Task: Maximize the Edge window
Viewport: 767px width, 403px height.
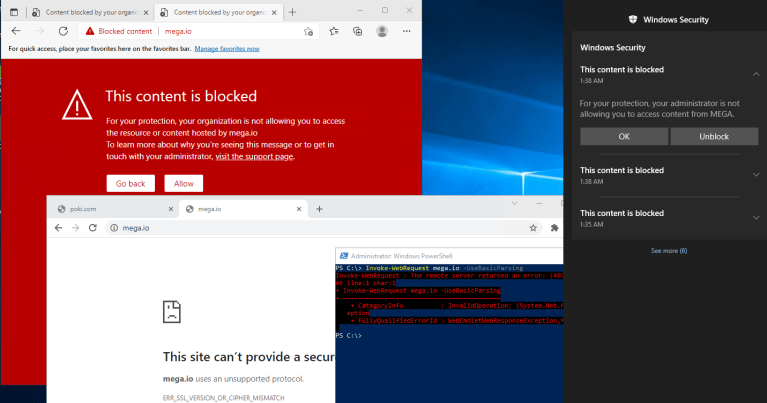Action: pos(385,10)
